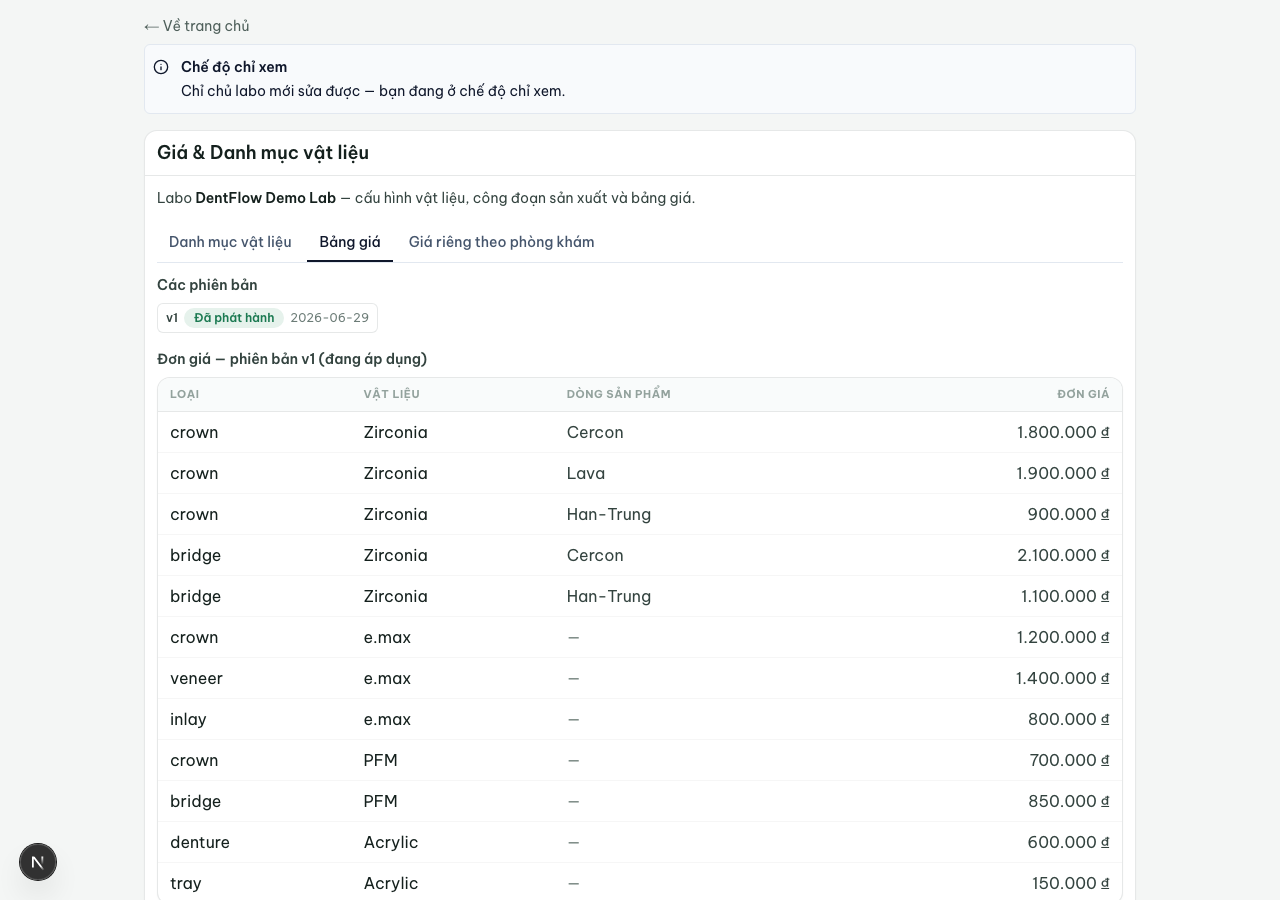The image size is (1280, 900).
Task: Click price 1.400.000 ₫
Action: (1063, 678)
